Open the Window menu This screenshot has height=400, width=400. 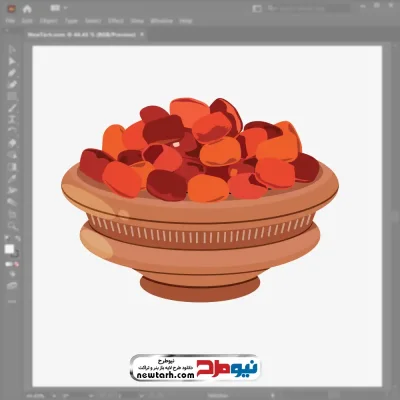(x=162, y=21)
